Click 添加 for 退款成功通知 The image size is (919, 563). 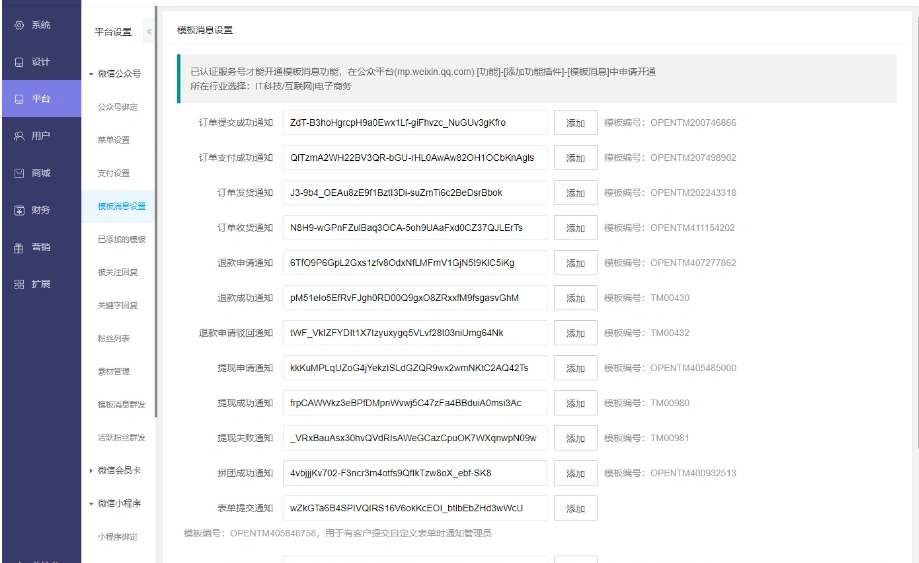[576, 298]
